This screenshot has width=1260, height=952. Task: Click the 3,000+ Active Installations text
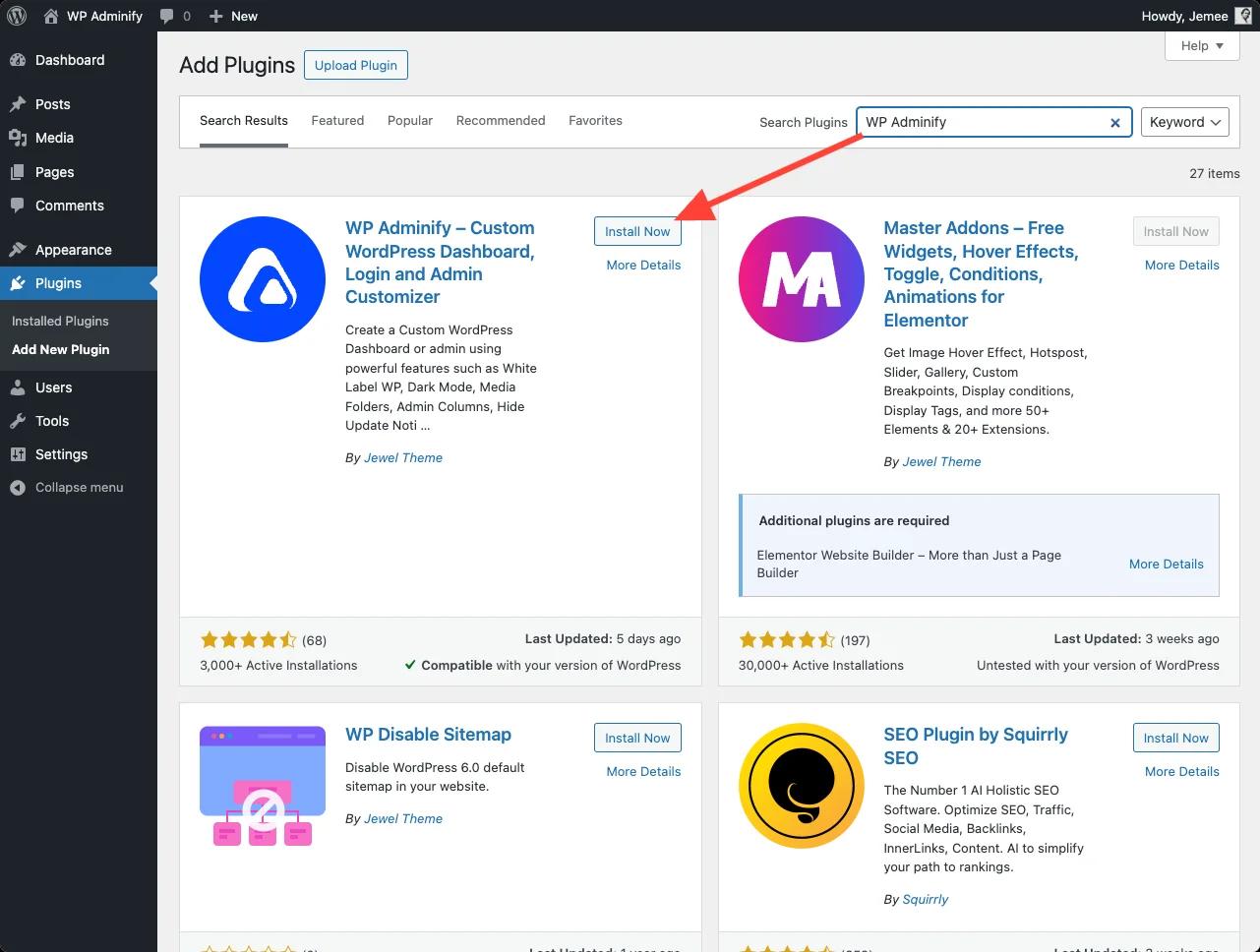(x=278, y=665)
